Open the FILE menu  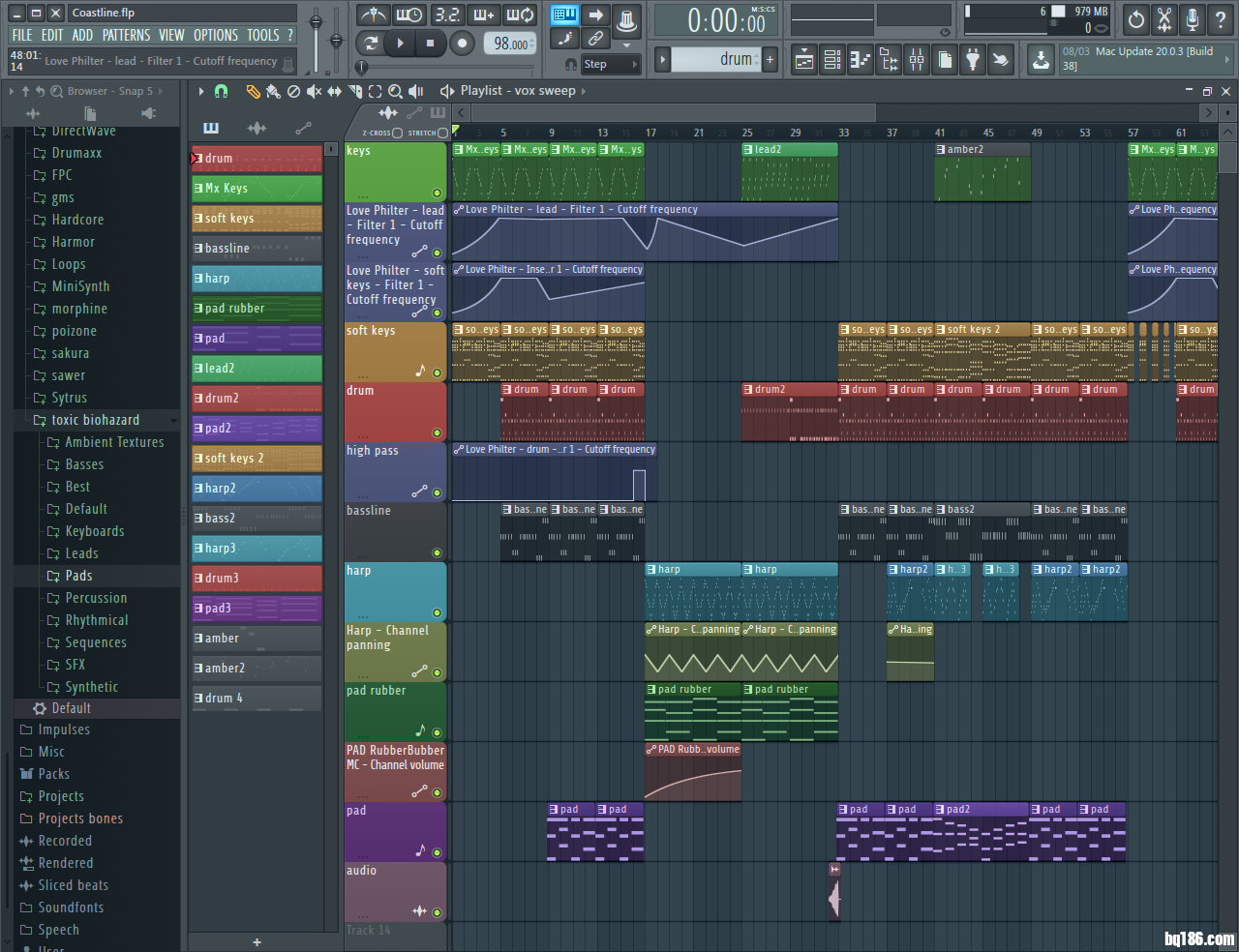(x=22, y=35)
